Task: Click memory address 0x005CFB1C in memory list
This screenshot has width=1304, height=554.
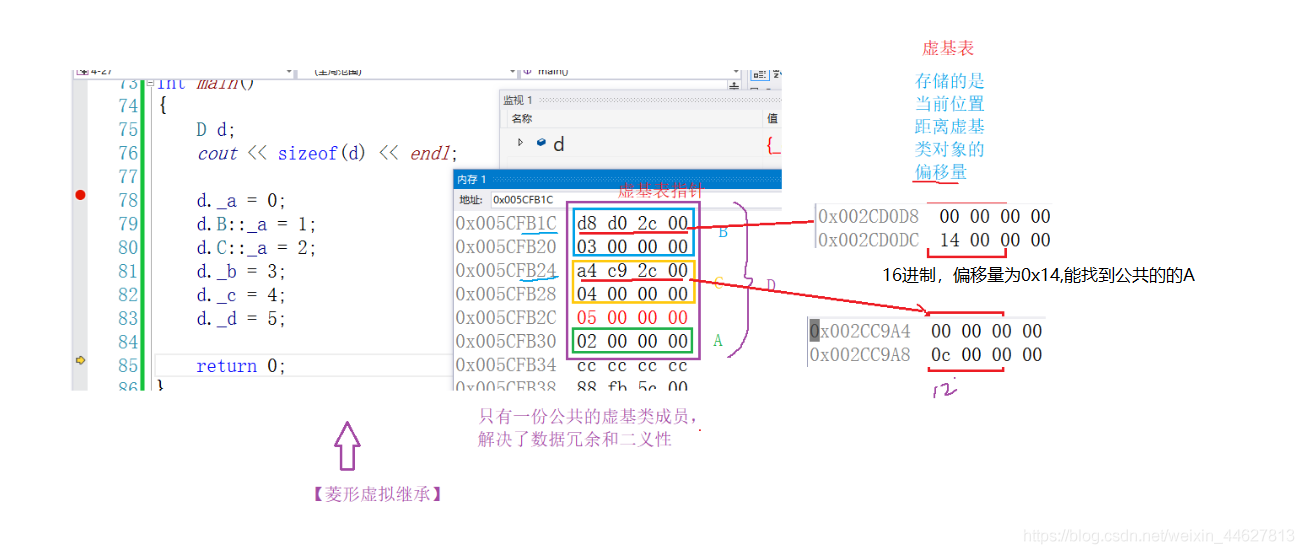Action: [506, 223]
